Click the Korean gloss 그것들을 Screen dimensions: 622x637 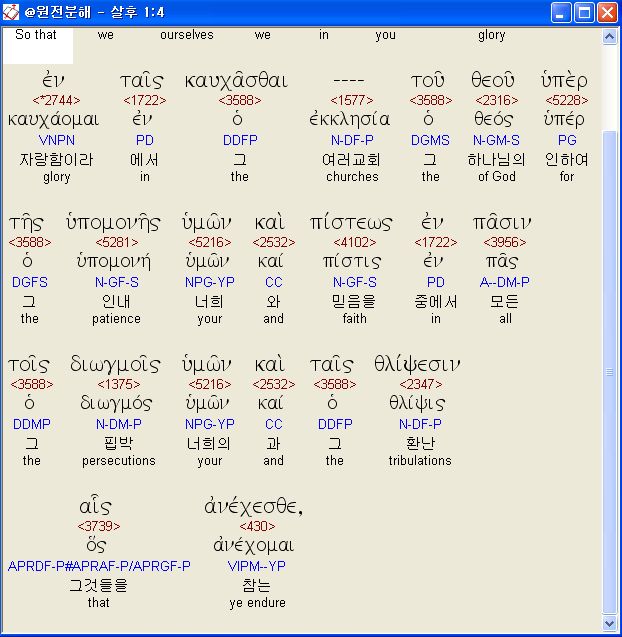coord(99,585)
